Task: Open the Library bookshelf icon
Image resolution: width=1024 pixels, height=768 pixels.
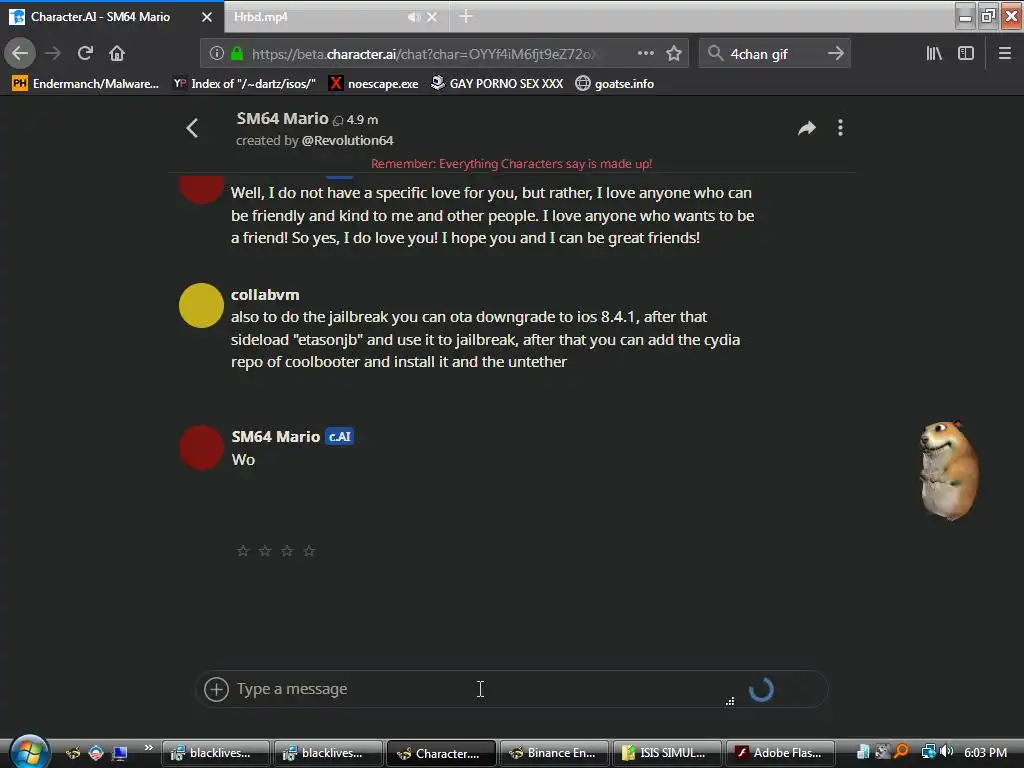Action: (934, 54)
